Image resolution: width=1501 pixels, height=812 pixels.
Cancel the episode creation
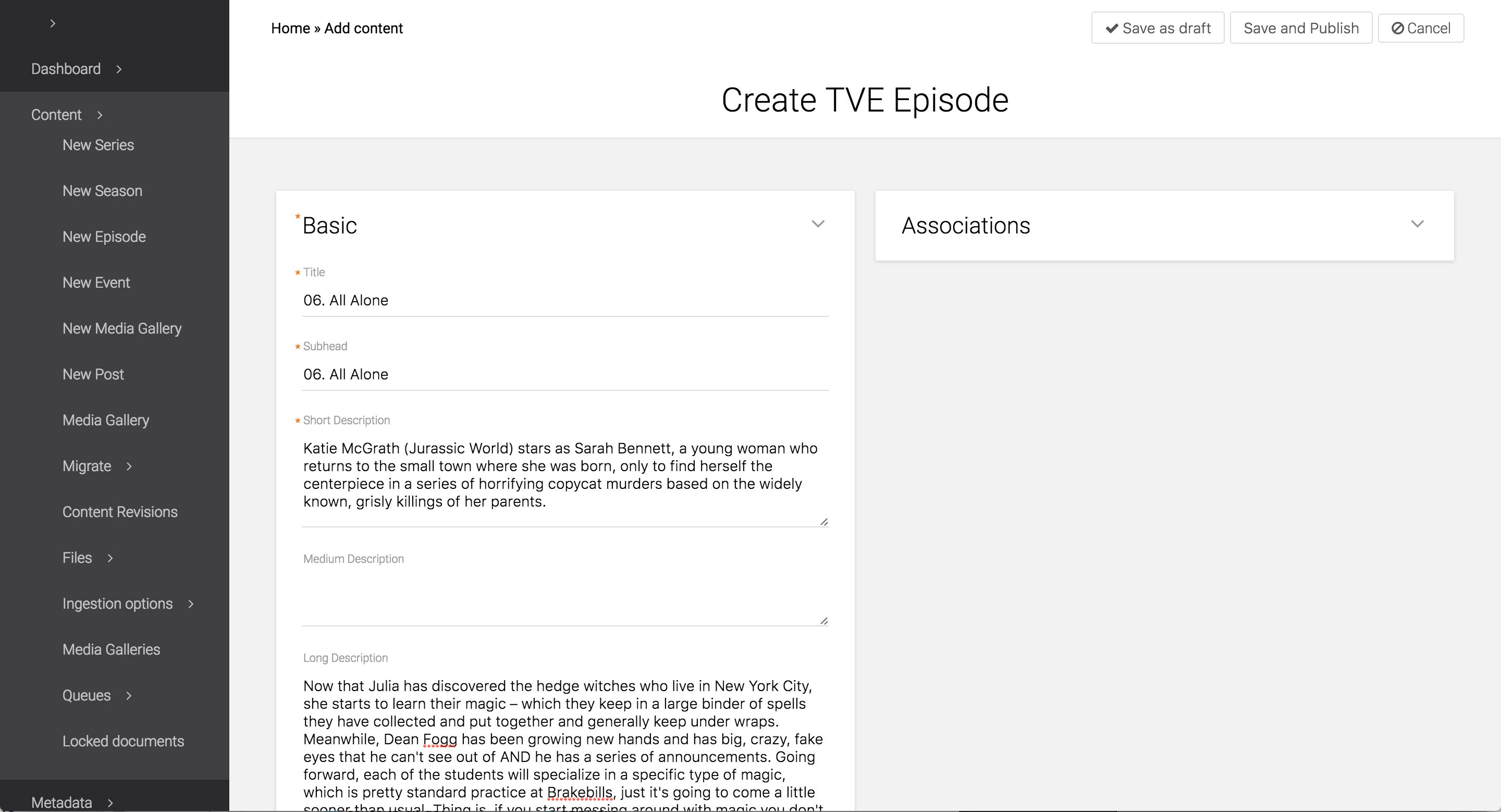pyautogui.click(x=1421, y=28)
